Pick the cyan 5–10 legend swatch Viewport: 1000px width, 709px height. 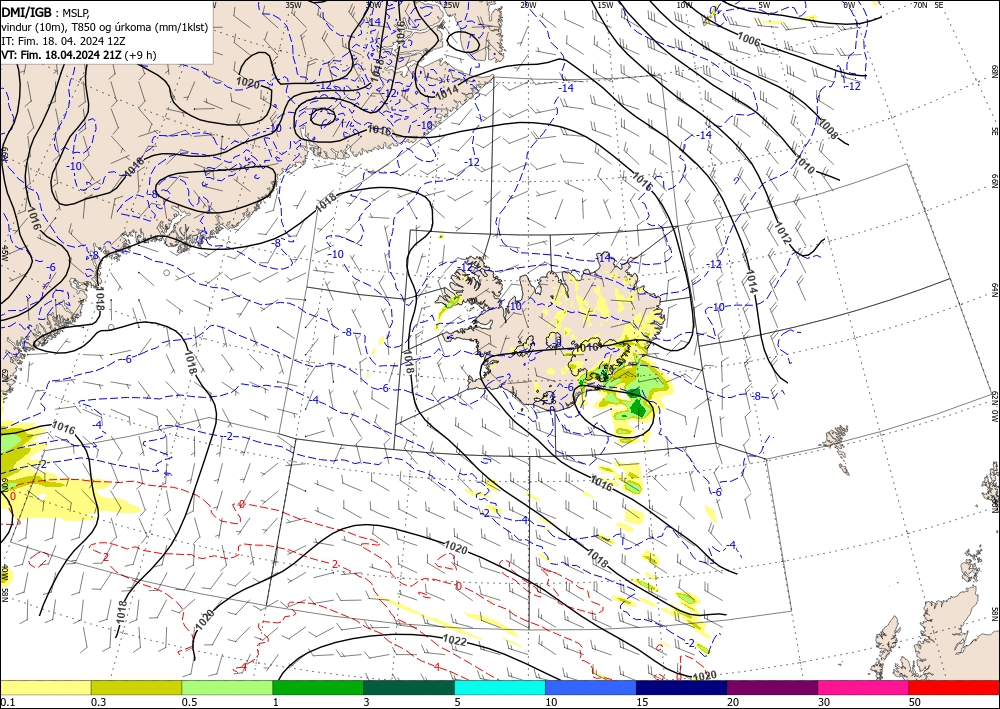click(x=500, y=687)
